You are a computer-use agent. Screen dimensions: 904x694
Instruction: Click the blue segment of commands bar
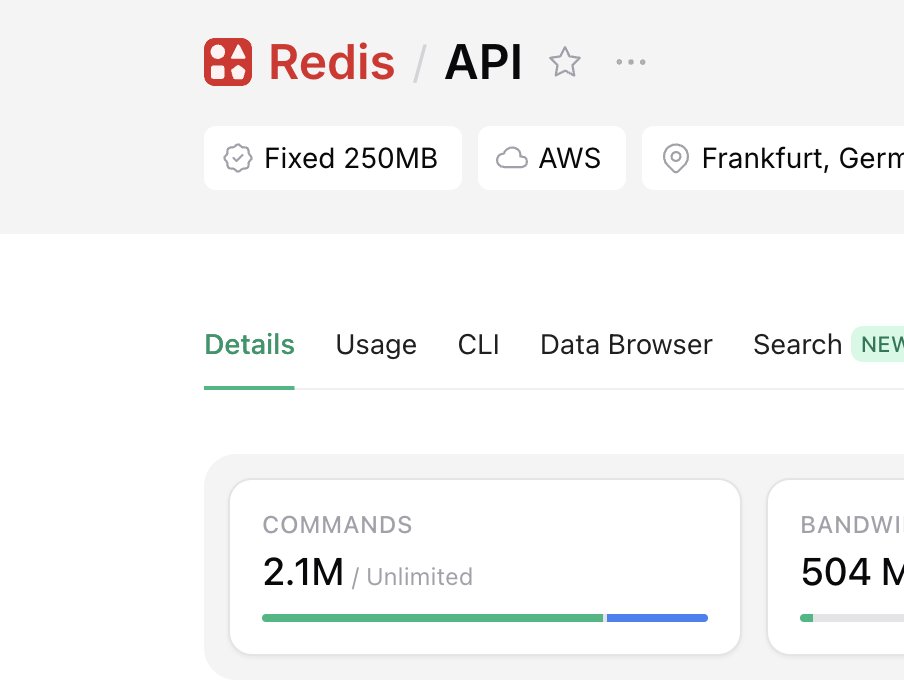click(x=657, y=618)
